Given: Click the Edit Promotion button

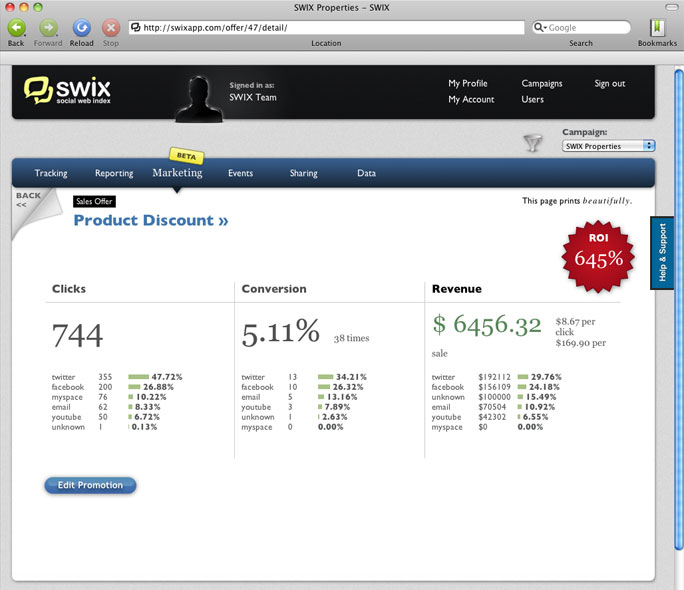Looking at the screenshot, I should (90, 485).
